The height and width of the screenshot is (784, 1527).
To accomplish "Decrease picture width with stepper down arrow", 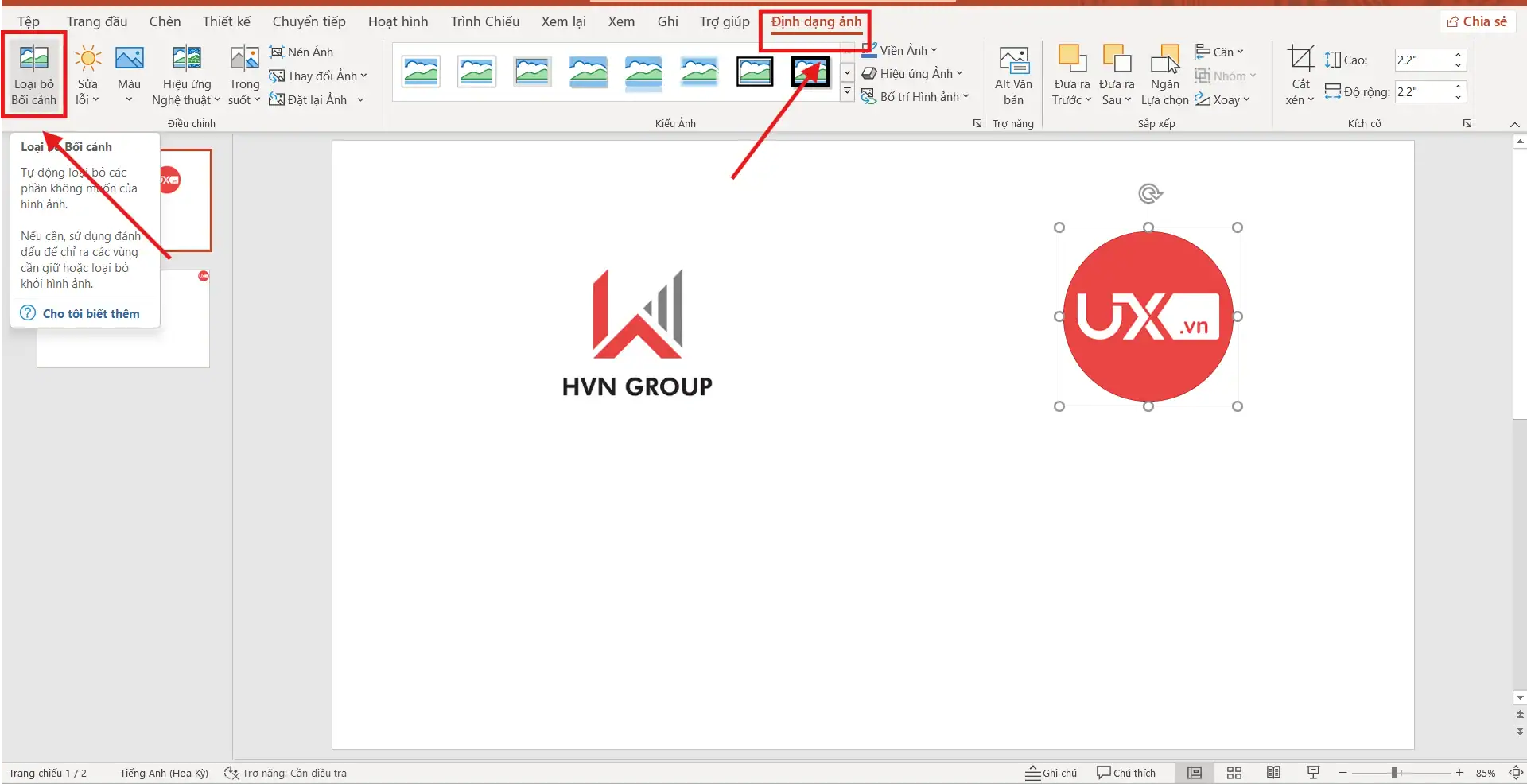I will [x=1459, y=97].
